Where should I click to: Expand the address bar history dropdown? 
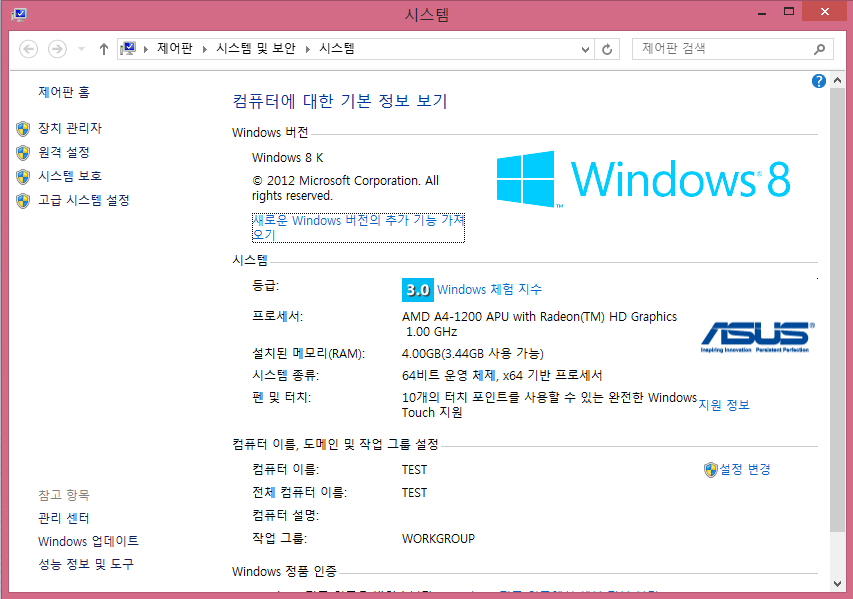[585, 50]
